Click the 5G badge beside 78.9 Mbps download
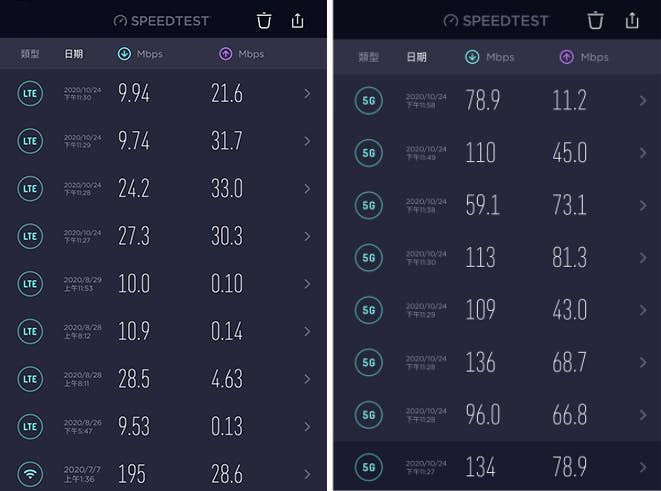 369,101
